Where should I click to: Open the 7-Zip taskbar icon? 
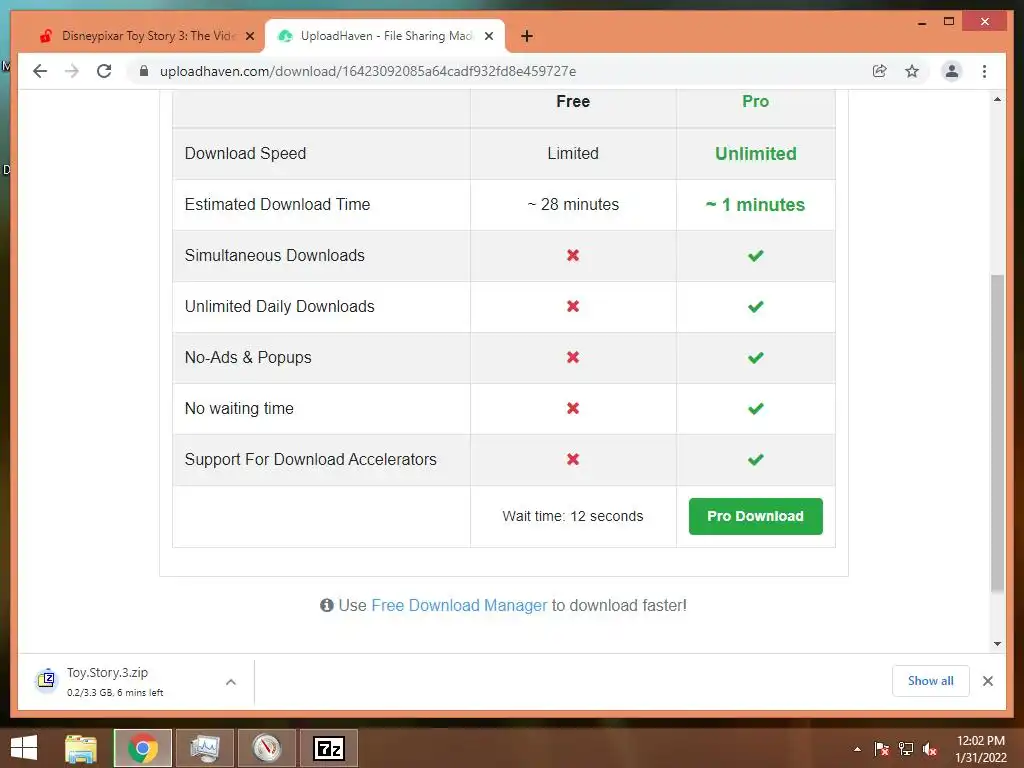[329, 748]
